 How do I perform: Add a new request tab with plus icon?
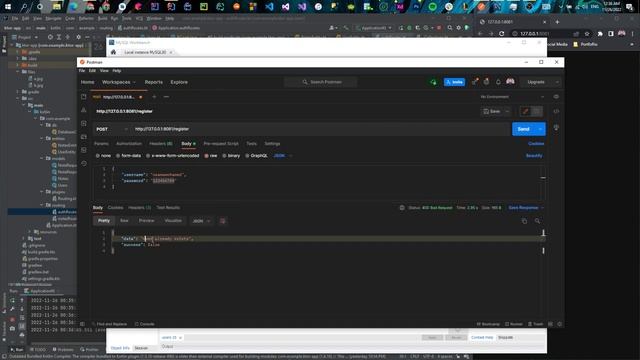[x=154, y=97]
